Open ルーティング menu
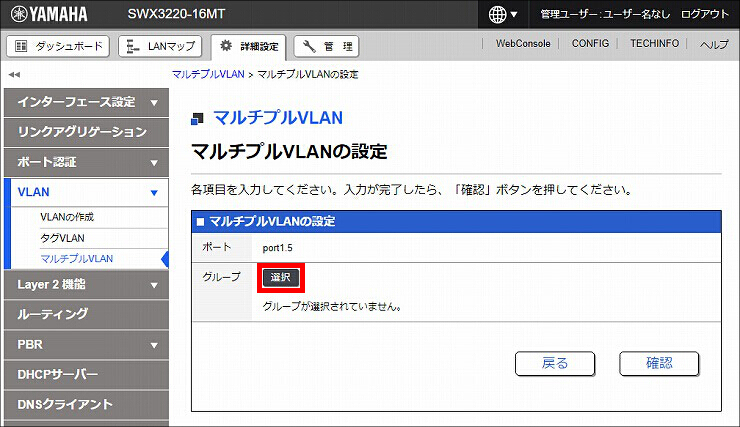This screenshot has width=740, height=427. click(x=86, y=314)
